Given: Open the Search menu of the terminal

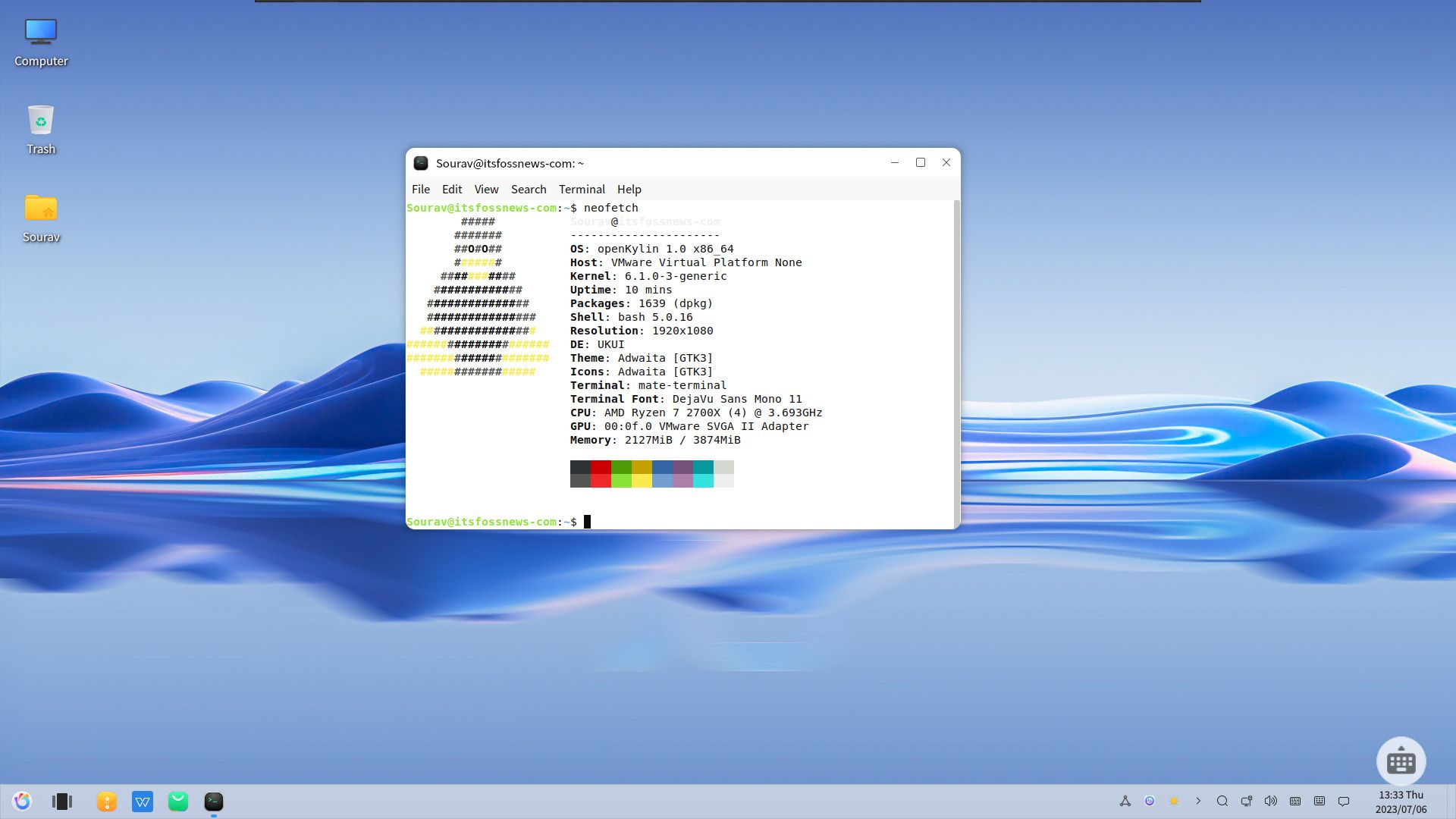Looking at the screenshot, I should tap(528, 189).
